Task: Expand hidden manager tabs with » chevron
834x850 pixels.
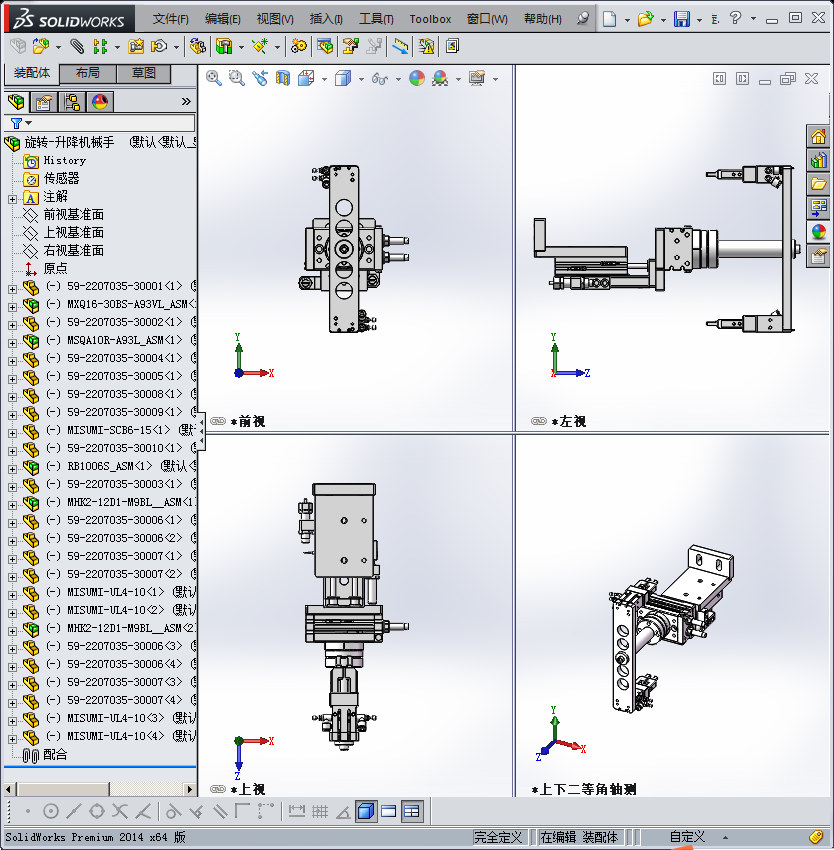Action: (x=187, y=101)
